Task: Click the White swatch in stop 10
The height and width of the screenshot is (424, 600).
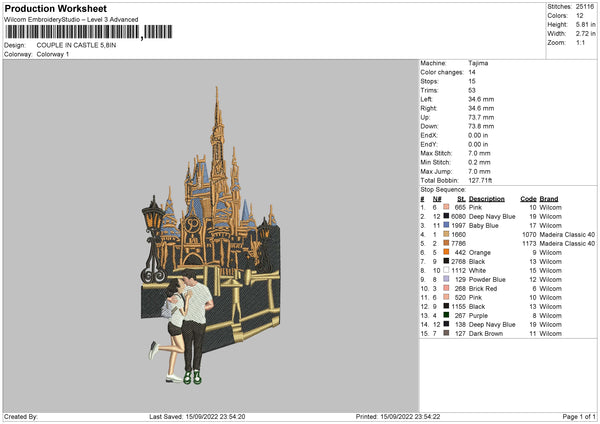Action: pyautogui.click(x=448, y=270)
